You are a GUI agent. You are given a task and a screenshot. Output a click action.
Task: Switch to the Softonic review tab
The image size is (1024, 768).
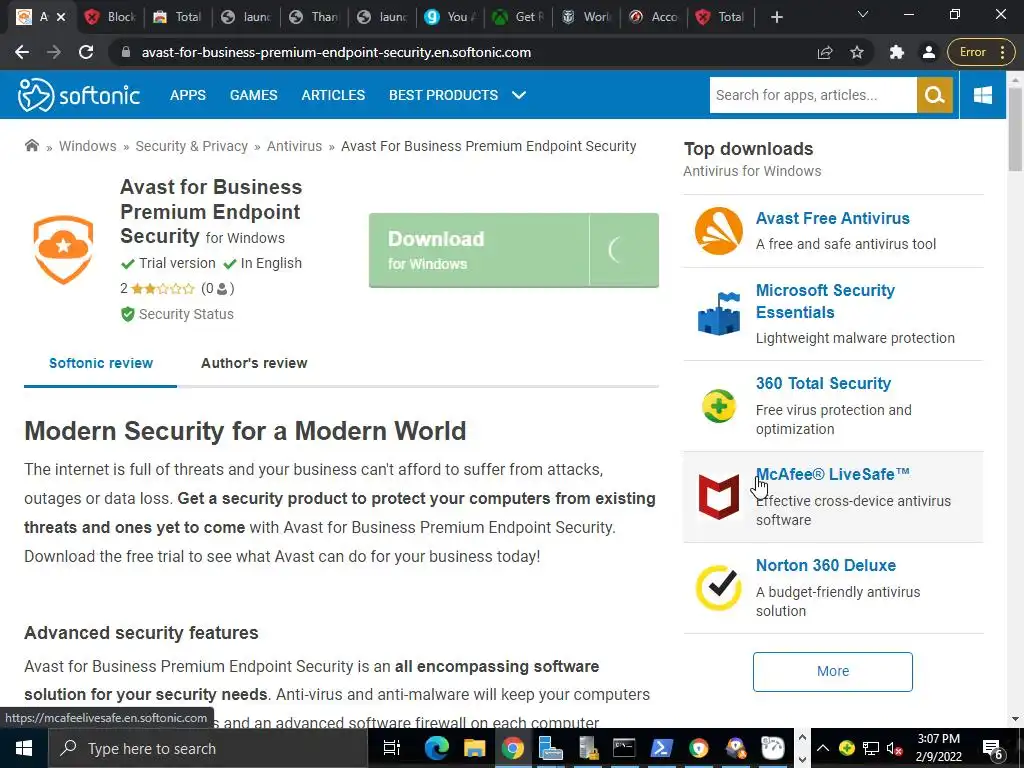click(101, 363)
